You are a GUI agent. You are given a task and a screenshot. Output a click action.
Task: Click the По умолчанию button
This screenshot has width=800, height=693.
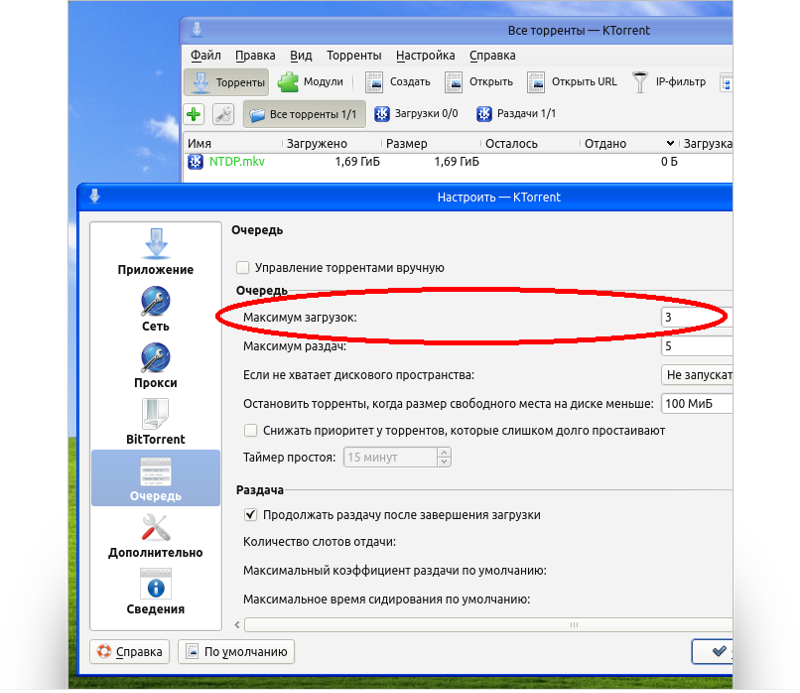(x=236, y=652)
